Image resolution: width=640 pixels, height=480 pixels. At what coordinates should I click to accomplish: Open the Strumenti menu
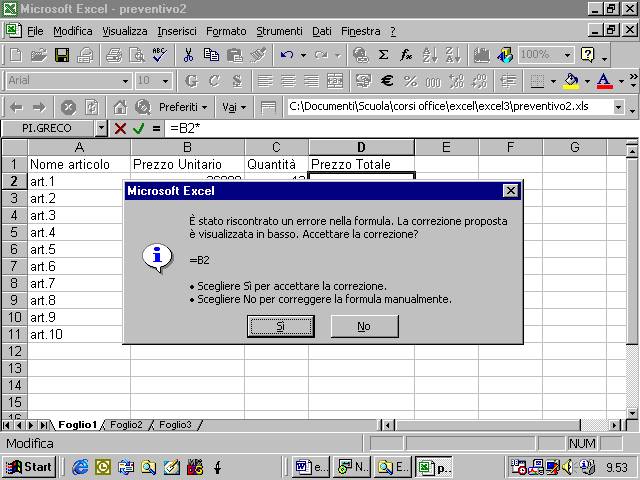(279, 31)
